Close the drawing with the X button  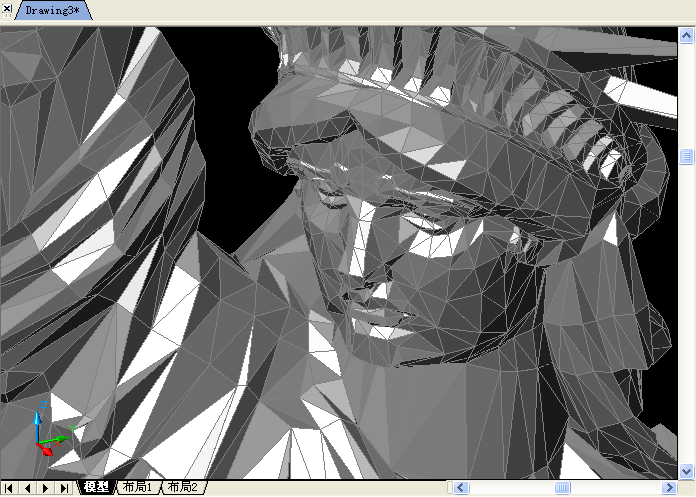[x=7, y=8]
